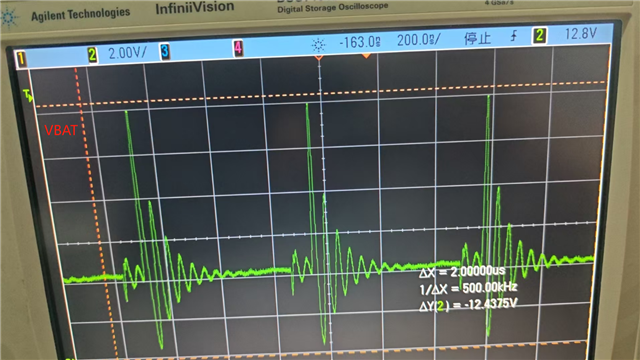Image resolution: width=640 pixels, height=360 pixels.
Task: Click the 200.0 timebase per division readout
Action: (x=419, y=40)
